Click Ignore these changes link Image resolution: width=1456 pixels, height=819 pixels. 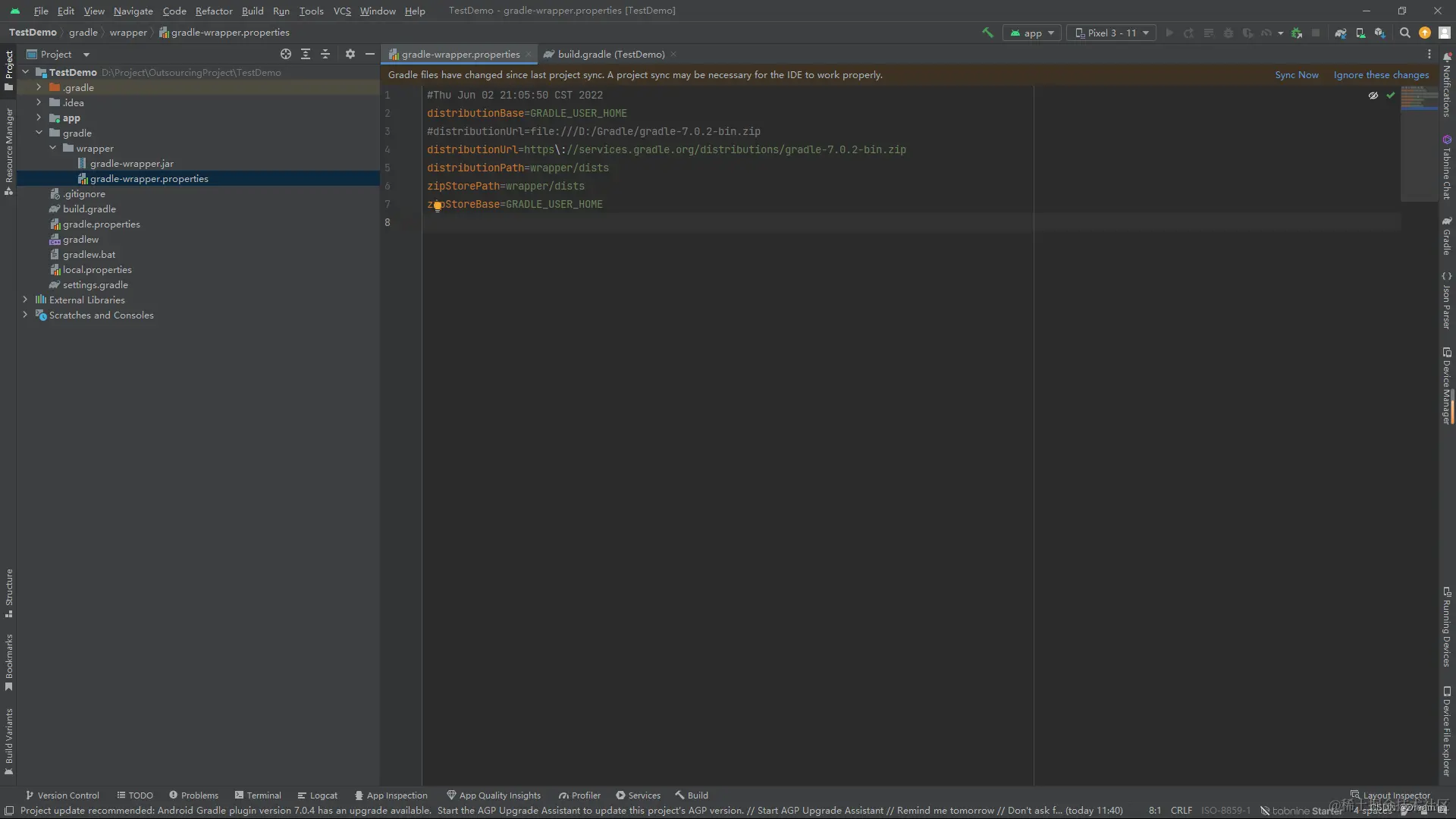point(1381,74)
